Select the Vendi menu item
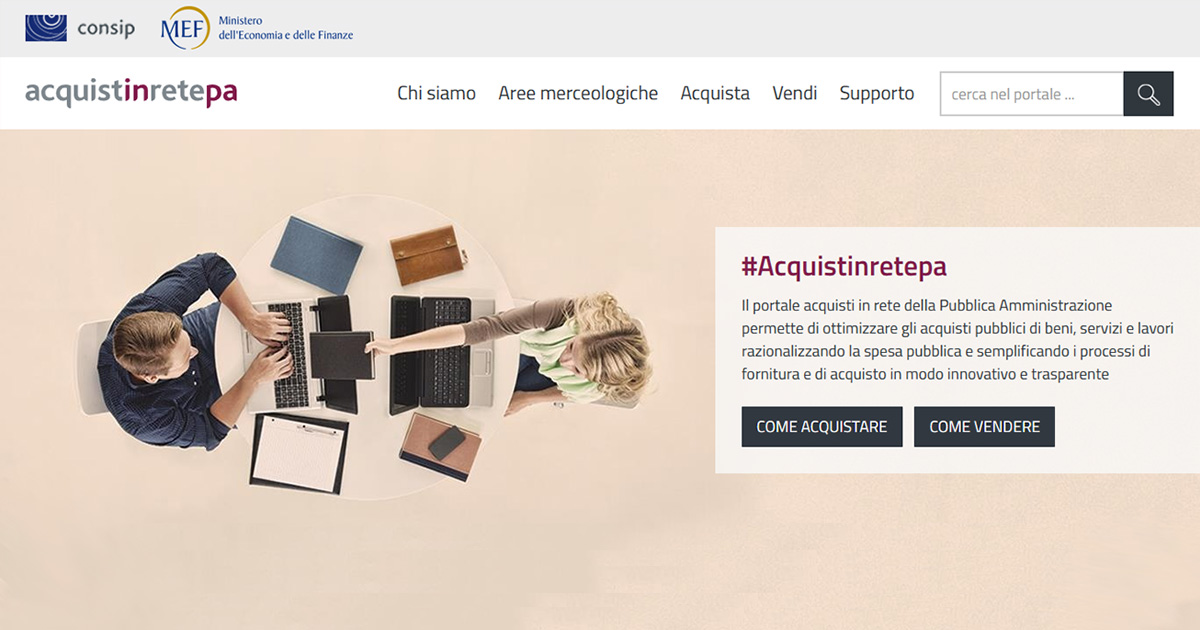Image resolution: width=1200 pixels, height=630 pixels. (794, 93)
